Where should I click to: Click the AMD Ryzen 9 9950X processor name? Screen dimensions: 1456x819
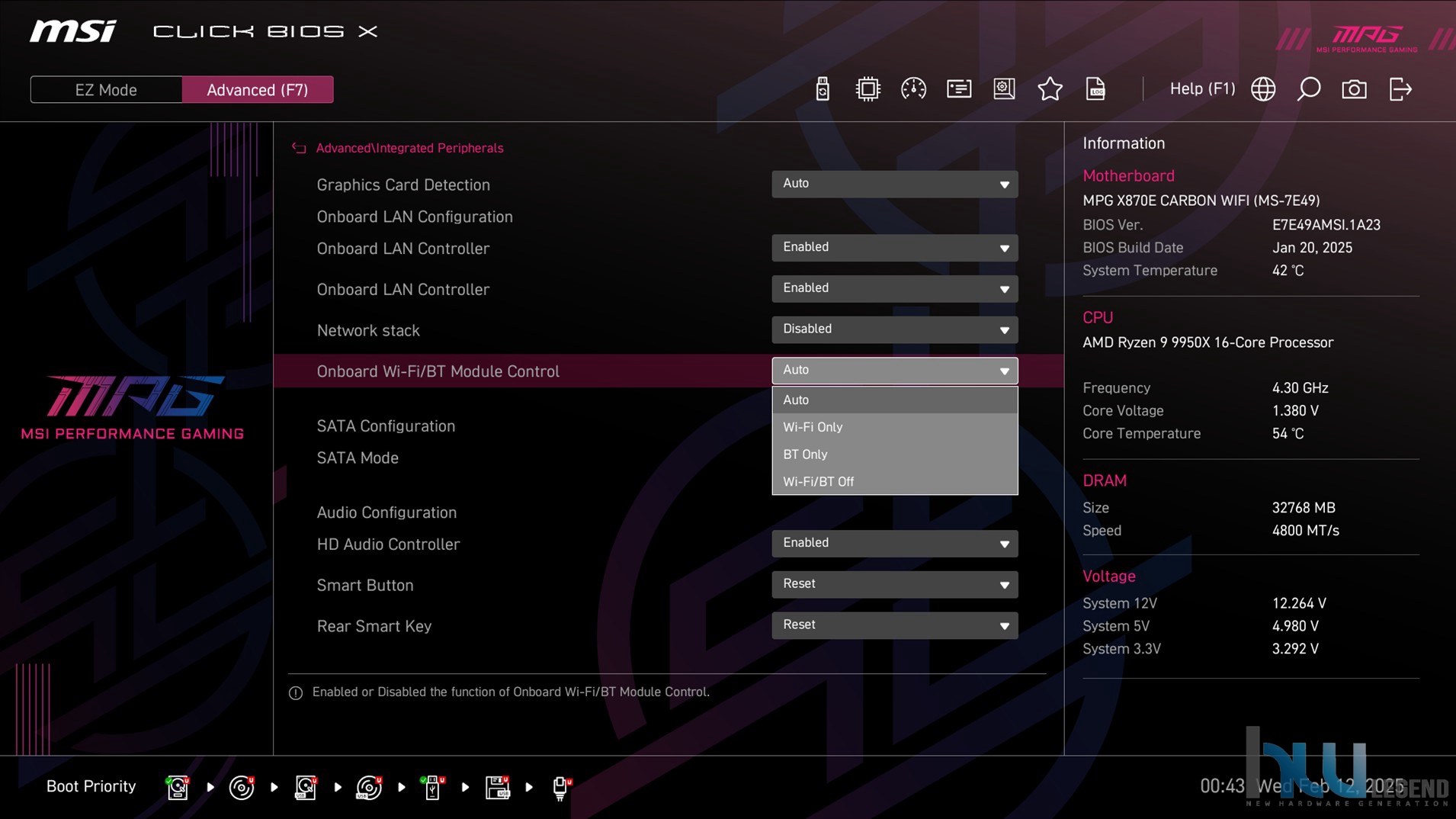point(1207,342)
